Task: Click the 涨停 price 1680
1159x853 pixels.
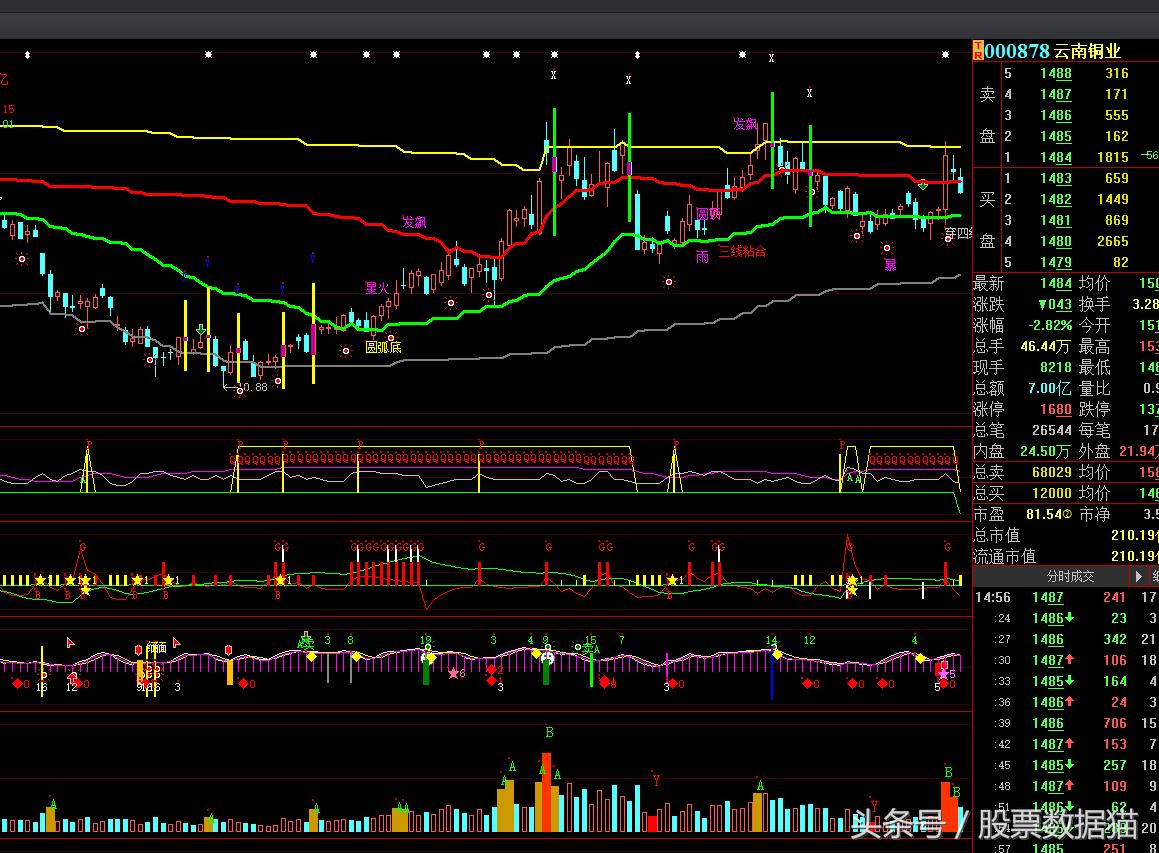Action: (x=1056, y=409)
